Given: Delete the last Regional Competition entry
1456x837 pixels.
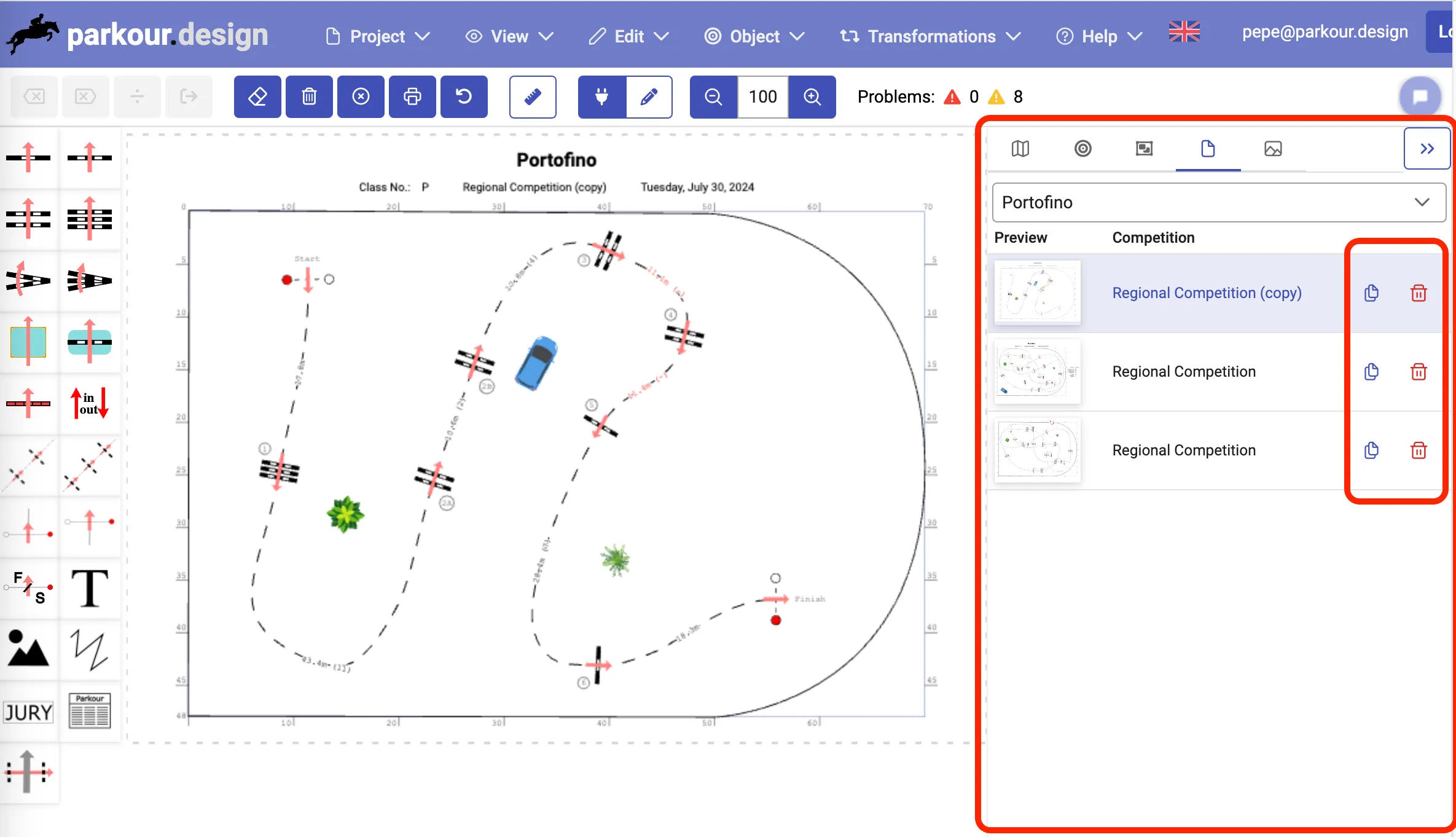Looking at the screenshot, I should tap(1419, 450).
